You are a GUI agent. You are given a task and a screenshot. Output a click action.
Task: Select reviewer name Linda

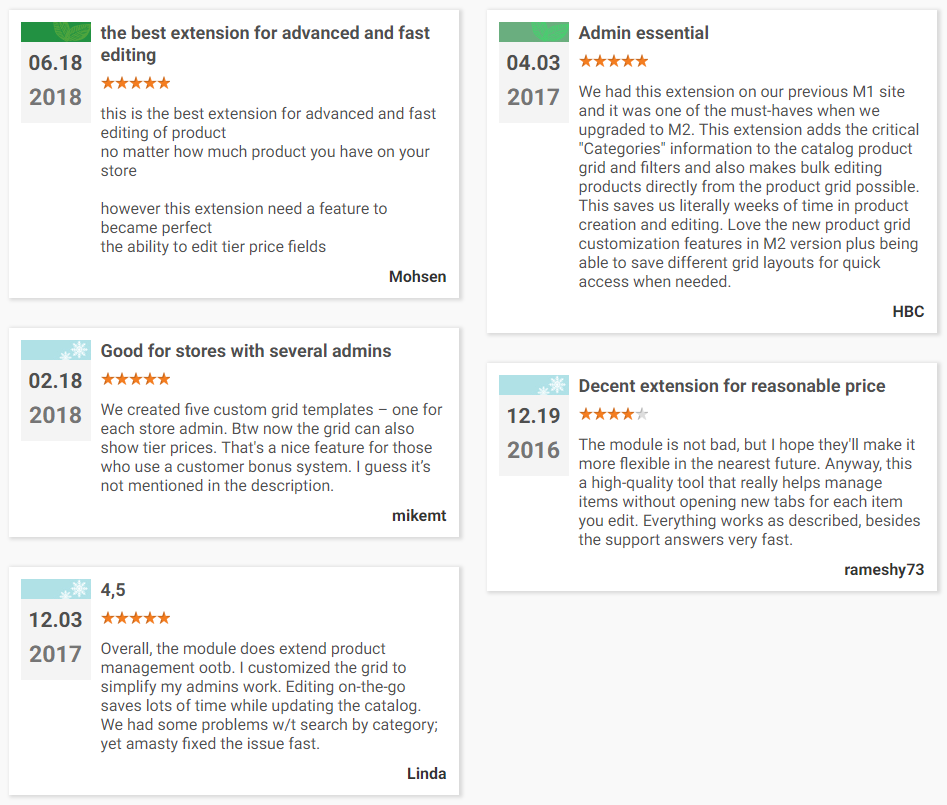426,773
